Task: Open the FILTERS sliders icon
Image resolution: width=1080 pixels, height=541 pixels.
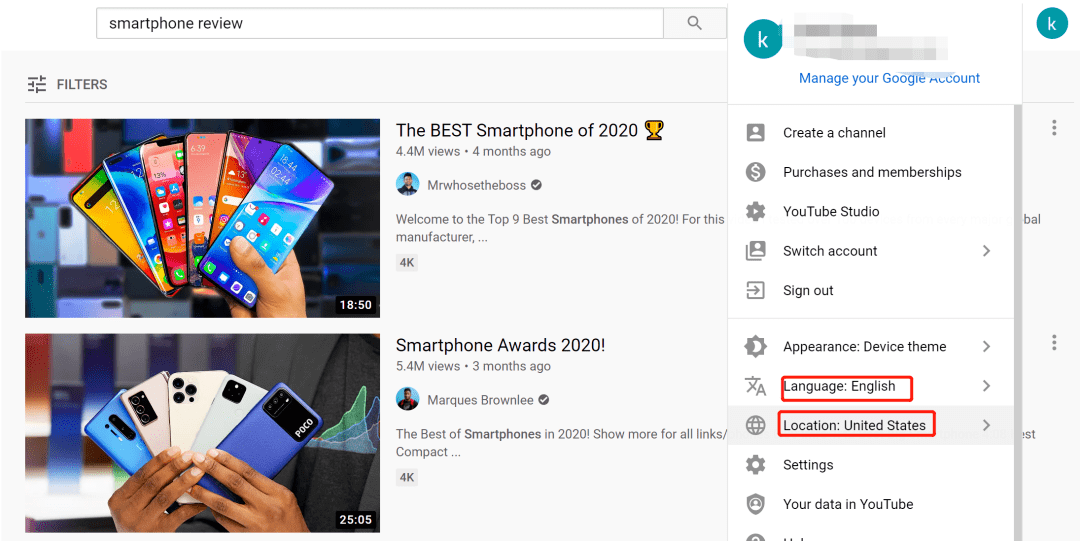Action: pos(37,84)
